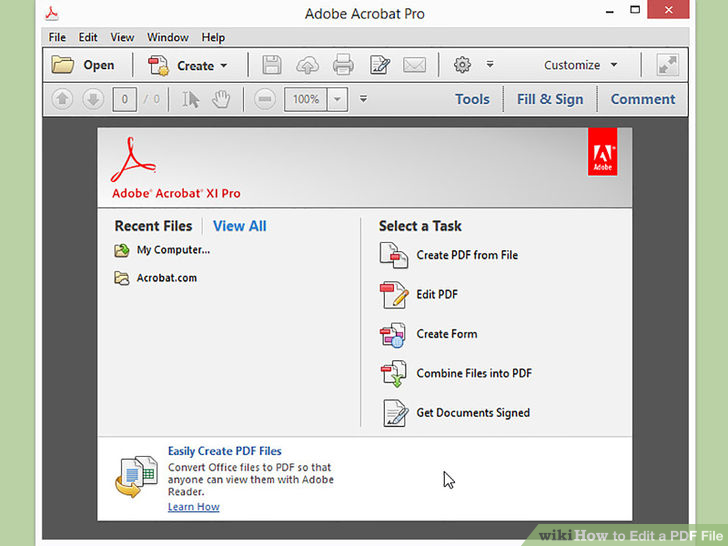This screenshot has height=546, width=728.
Task: Click the page number input field
Action: [x=124, y=99]
